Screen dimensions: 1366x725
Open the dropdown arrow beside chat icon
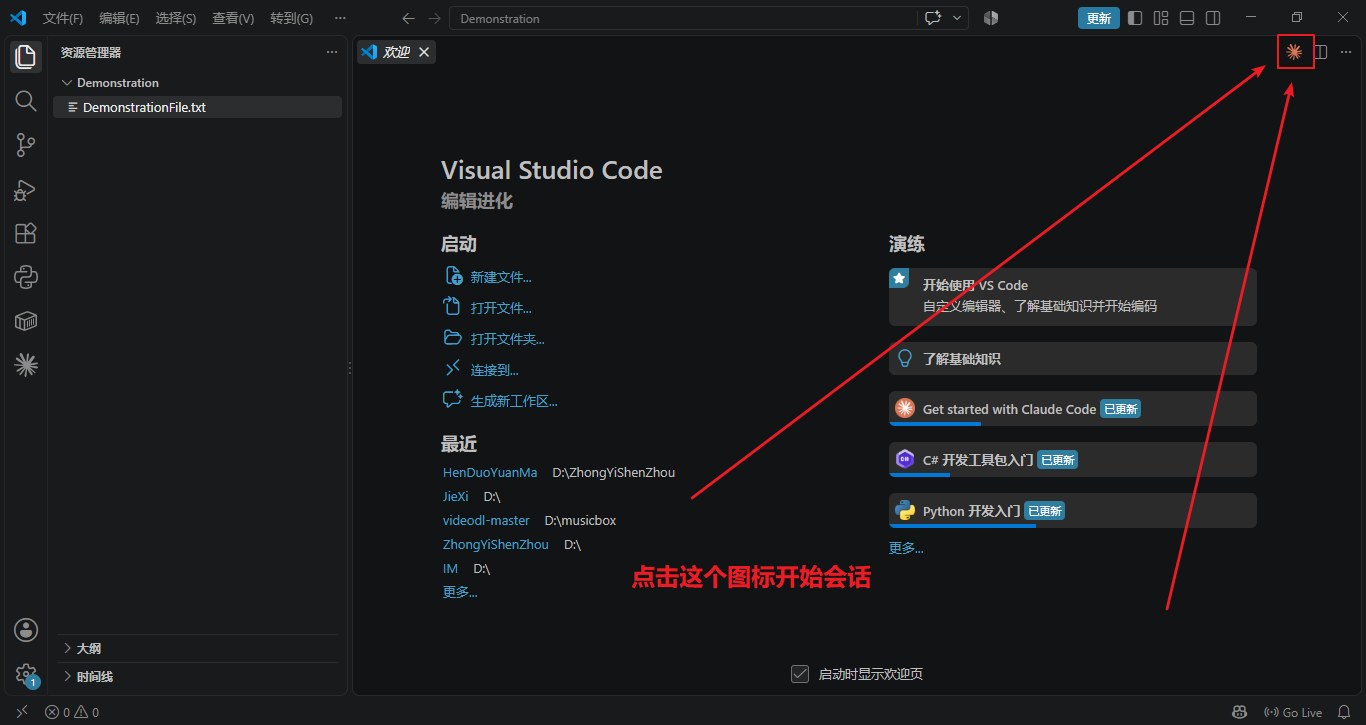pyautogui.click(x=958, y=18)
